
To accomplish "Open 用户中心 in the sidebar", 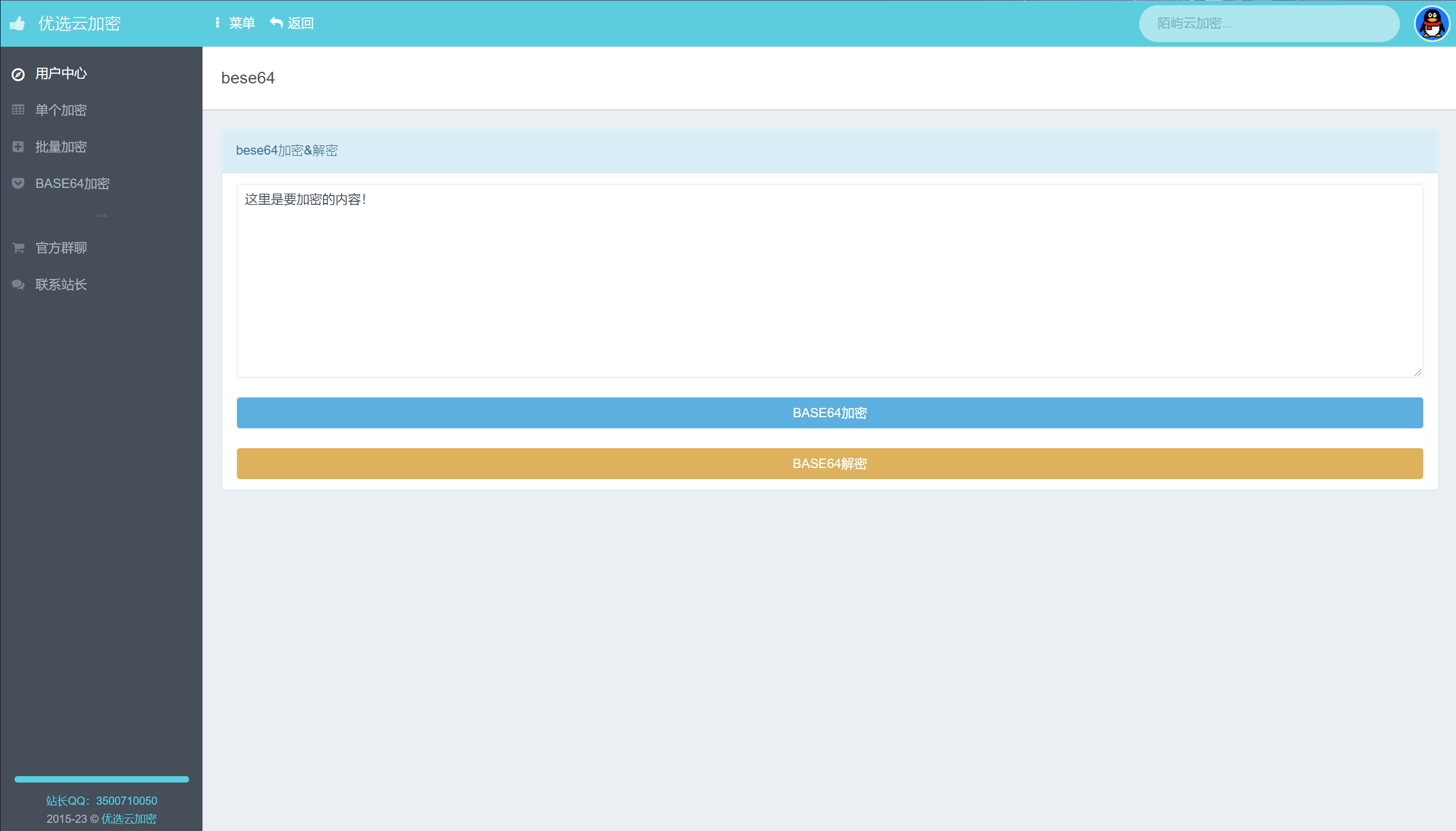I will (61, 74).
